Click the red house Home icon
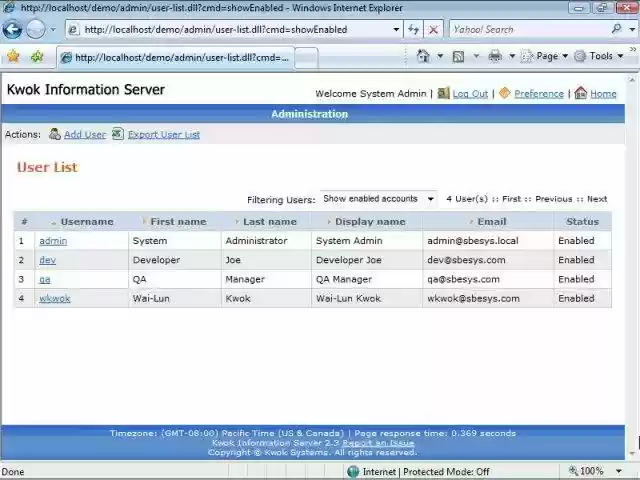 coord(580,93)
